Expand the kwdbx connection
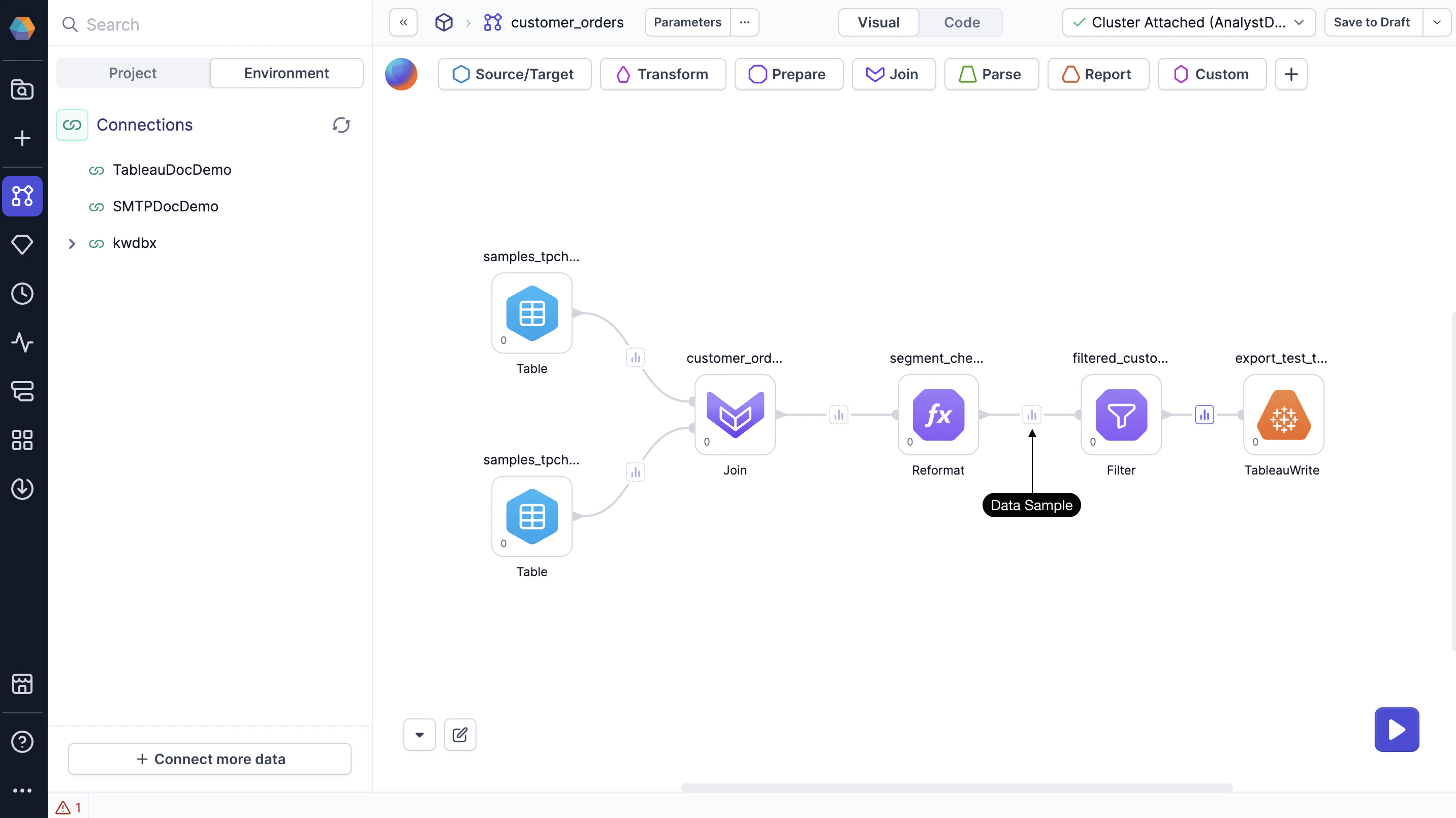This screenshot has height=818, width=1456. click(x=71, y=243)
